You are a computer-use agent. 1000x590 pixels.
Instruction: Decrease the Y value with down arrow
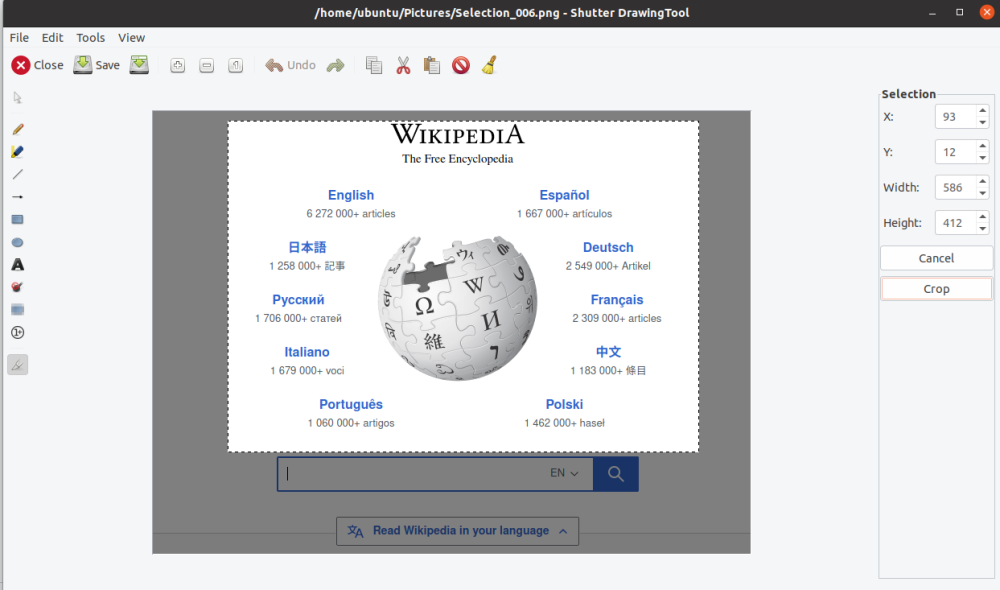pos(983,158)
